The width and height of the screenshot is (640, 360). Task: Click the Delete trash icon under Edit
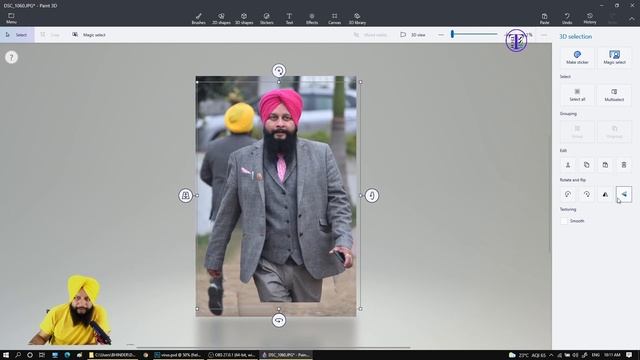click(624, 165)
